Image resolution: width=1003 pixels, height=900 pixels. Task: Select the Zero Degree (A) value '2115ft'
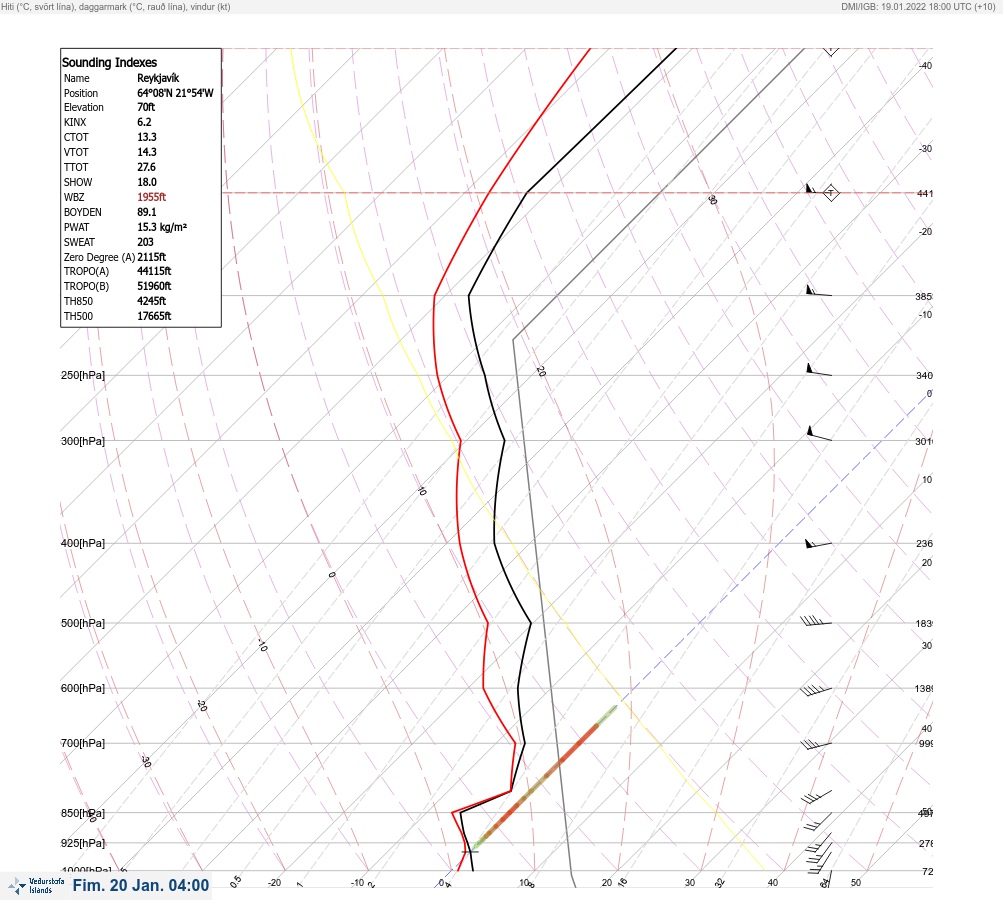point(152,257)
